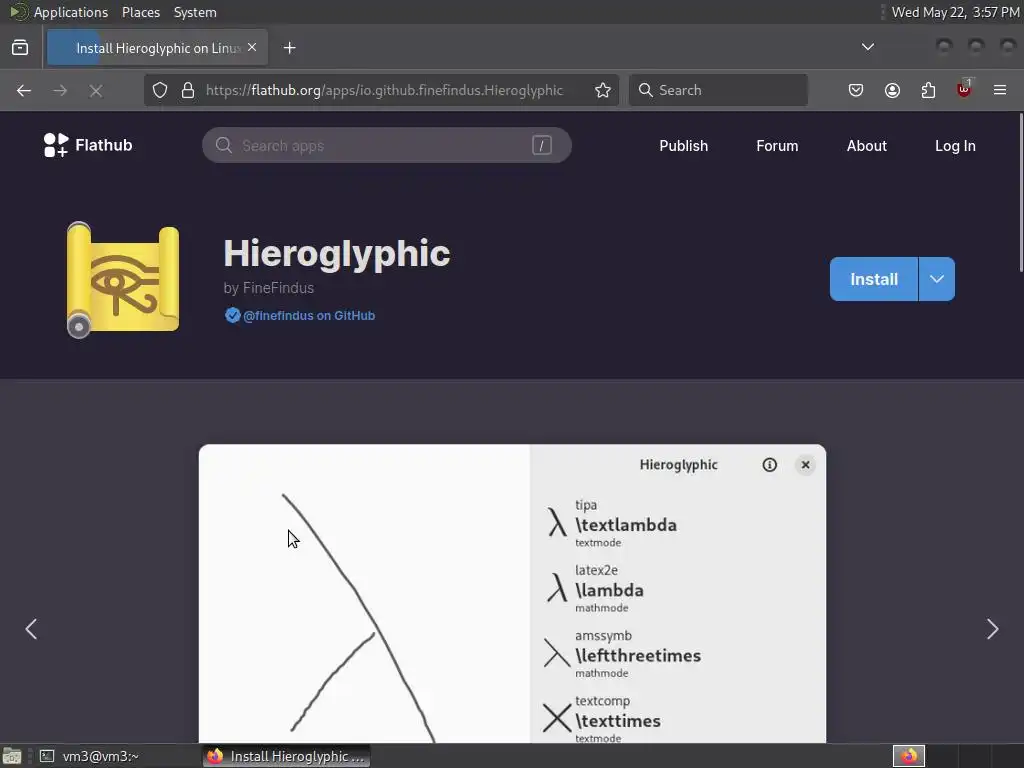
Task: Expand the list all tabs chevron
Action: [867, 47]
